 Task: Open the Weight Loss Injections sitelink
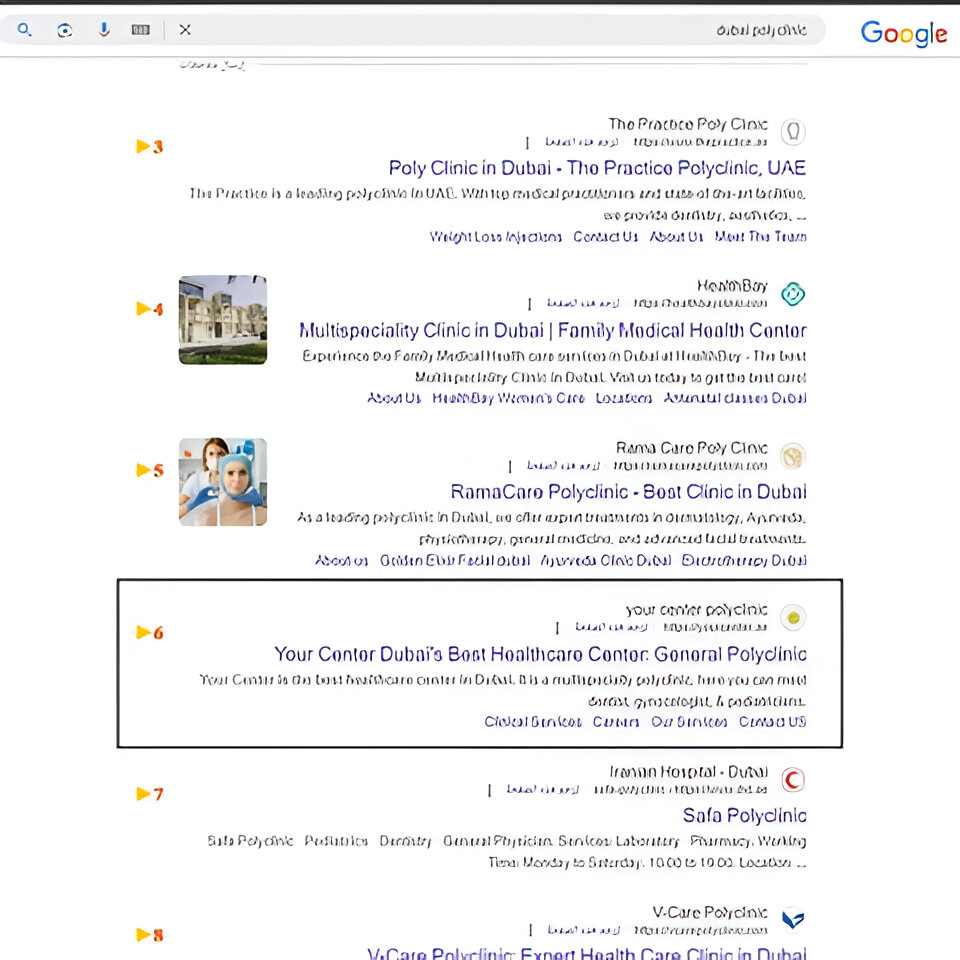(x=495, y=237)
